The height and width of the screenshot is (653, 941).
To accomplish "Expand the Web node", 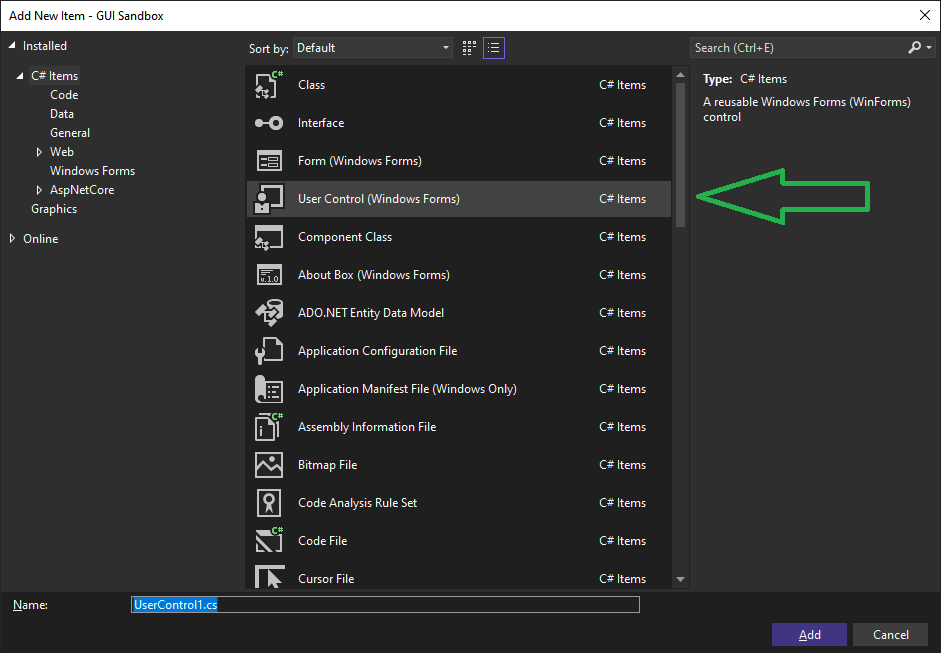I will (41, 151).
